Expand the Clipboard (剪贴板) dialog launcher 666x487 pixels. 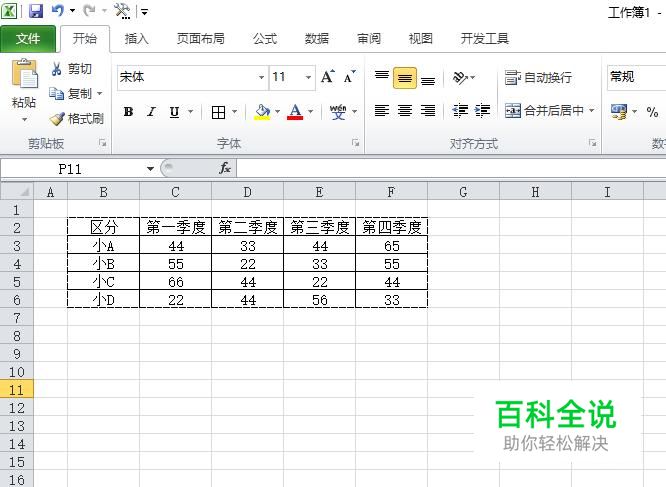[x=102, y=143]
